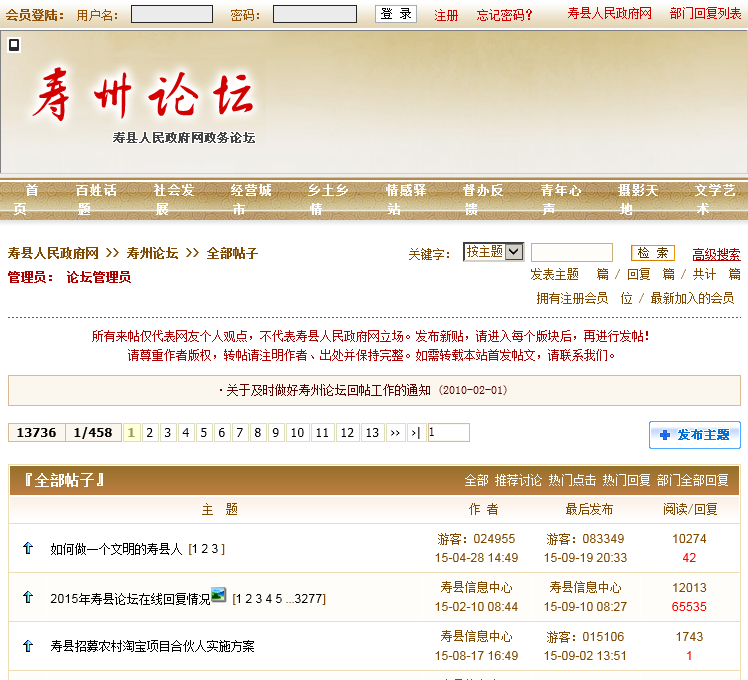Go to 首页 in navigation bar

click(26, 199)
